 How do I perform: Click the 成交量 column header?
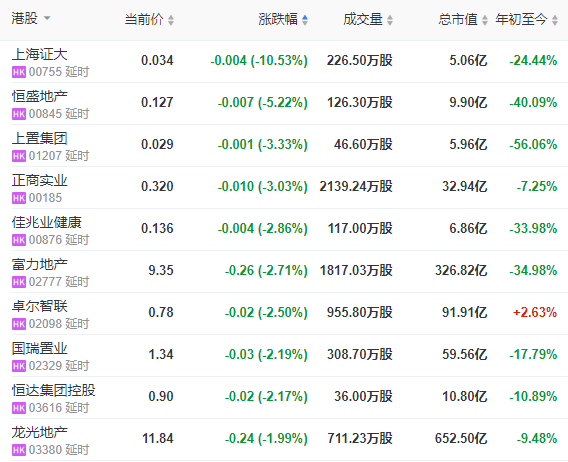[x=363, y=19]
